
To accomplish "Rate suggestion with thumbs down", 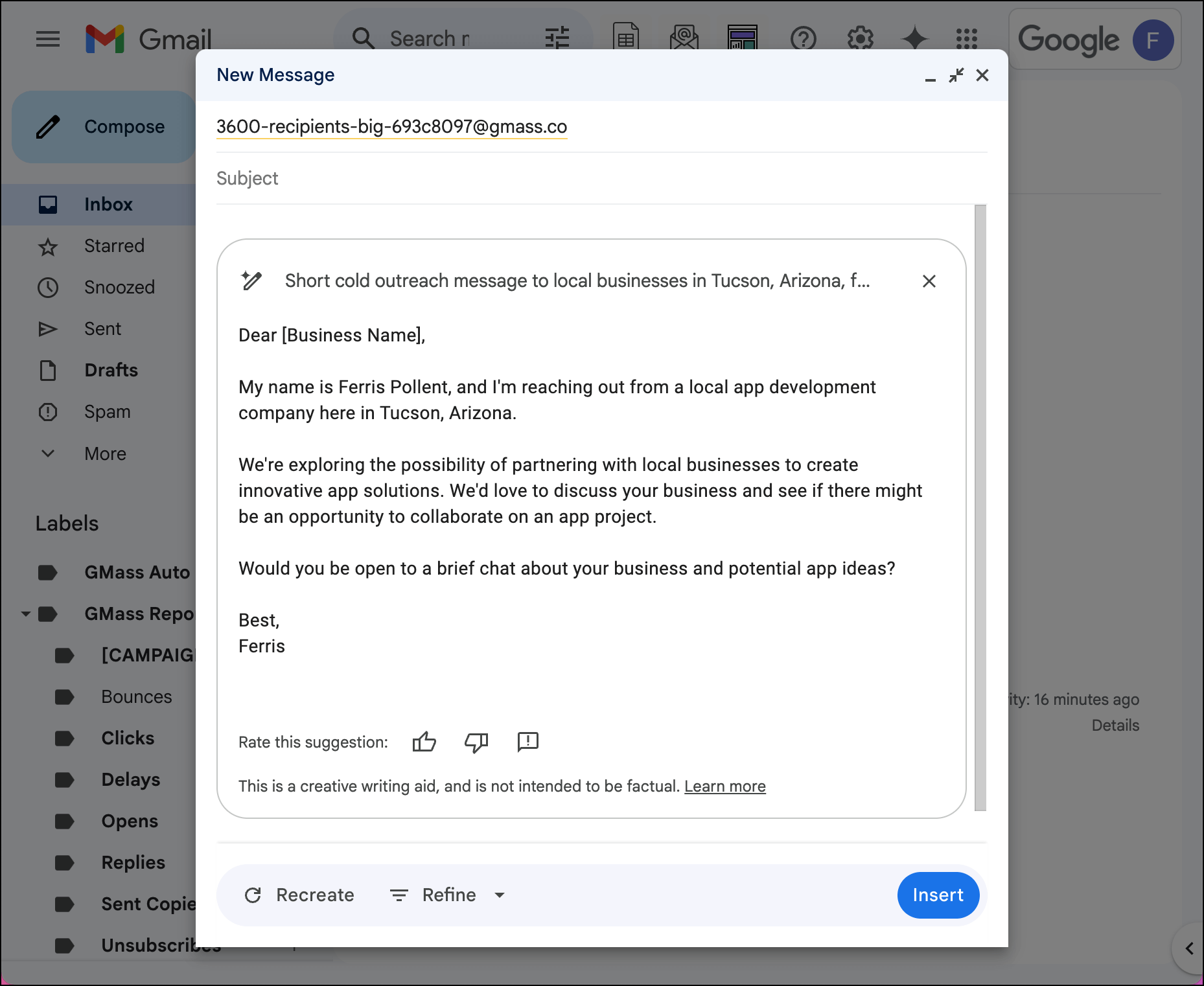I will click(476, 742).
